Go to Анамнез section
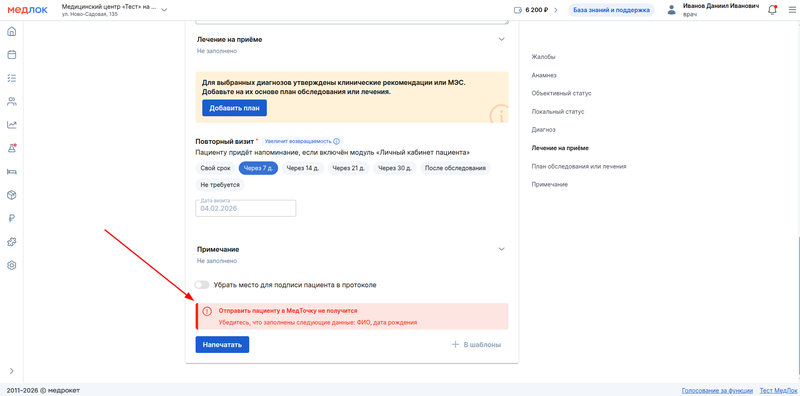Viewport: 800px width, 396px height. point(544,75)
